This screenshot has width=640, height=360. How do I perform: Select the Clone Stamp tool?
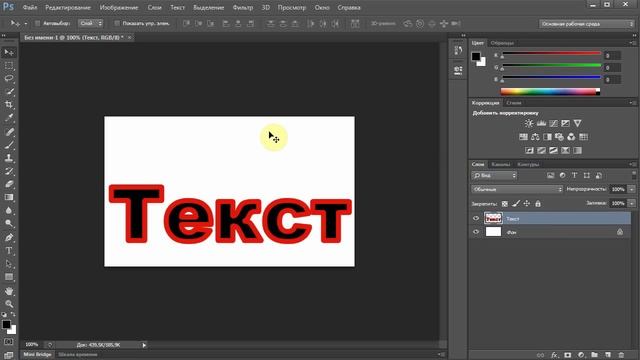(x=9, y=158)
